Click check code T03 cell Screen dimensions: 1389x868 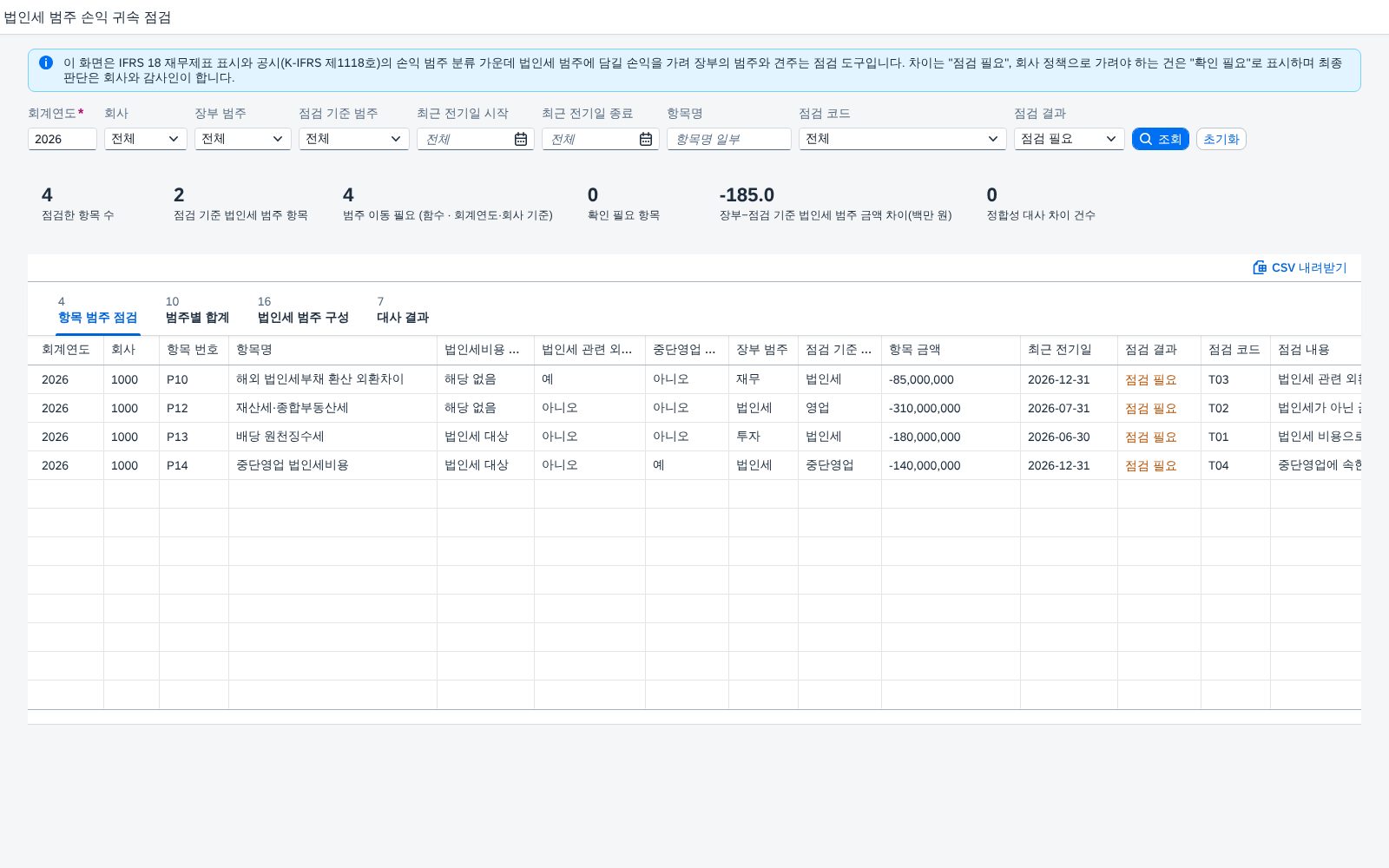1235,379
